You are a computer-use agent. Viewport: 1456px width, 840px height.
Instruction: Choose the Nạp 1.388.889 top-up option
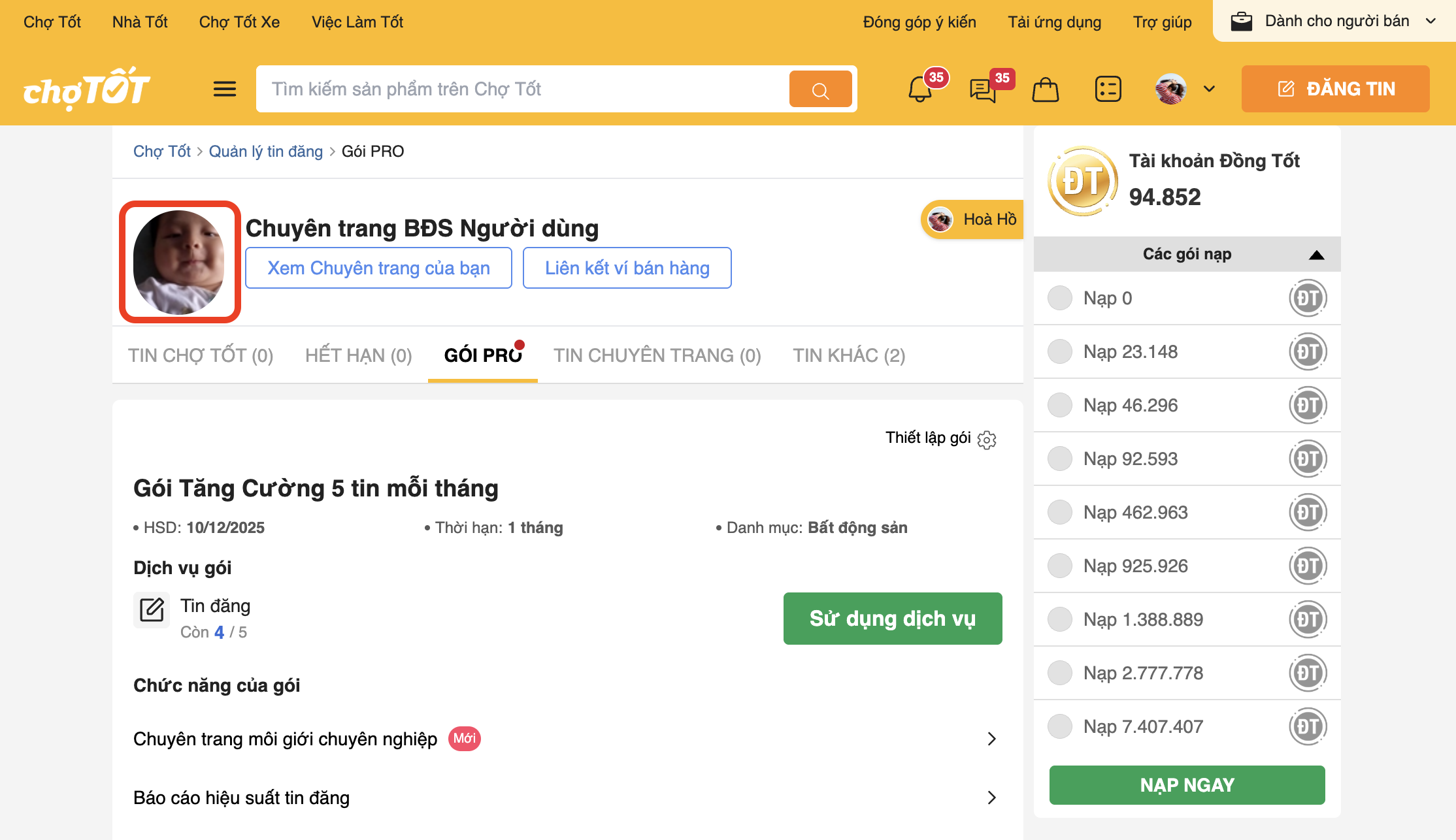tap(1060, 619)
